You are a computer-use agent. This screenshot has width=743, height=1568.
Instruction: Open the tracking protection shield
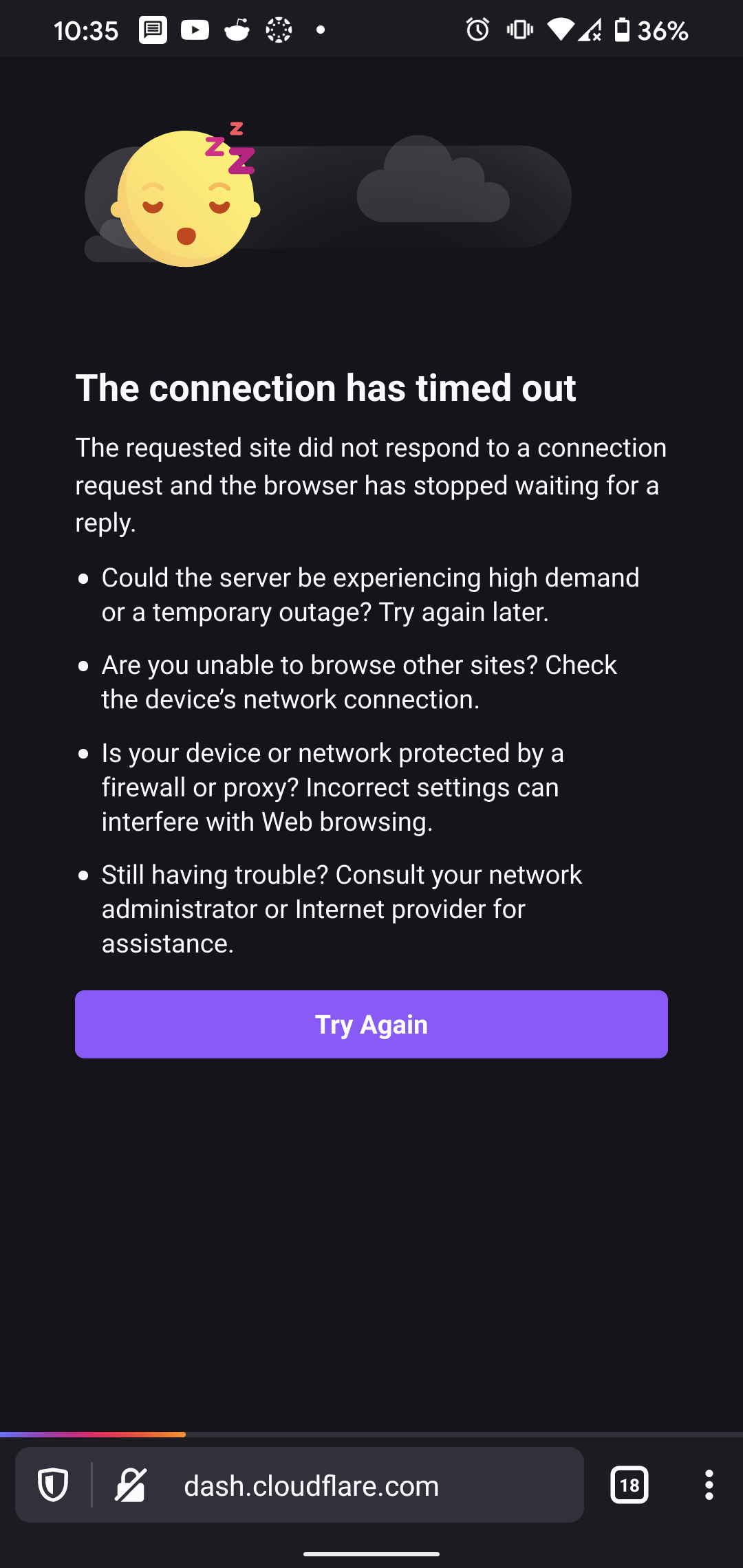pyautogui.click(x=53, y=1485)
